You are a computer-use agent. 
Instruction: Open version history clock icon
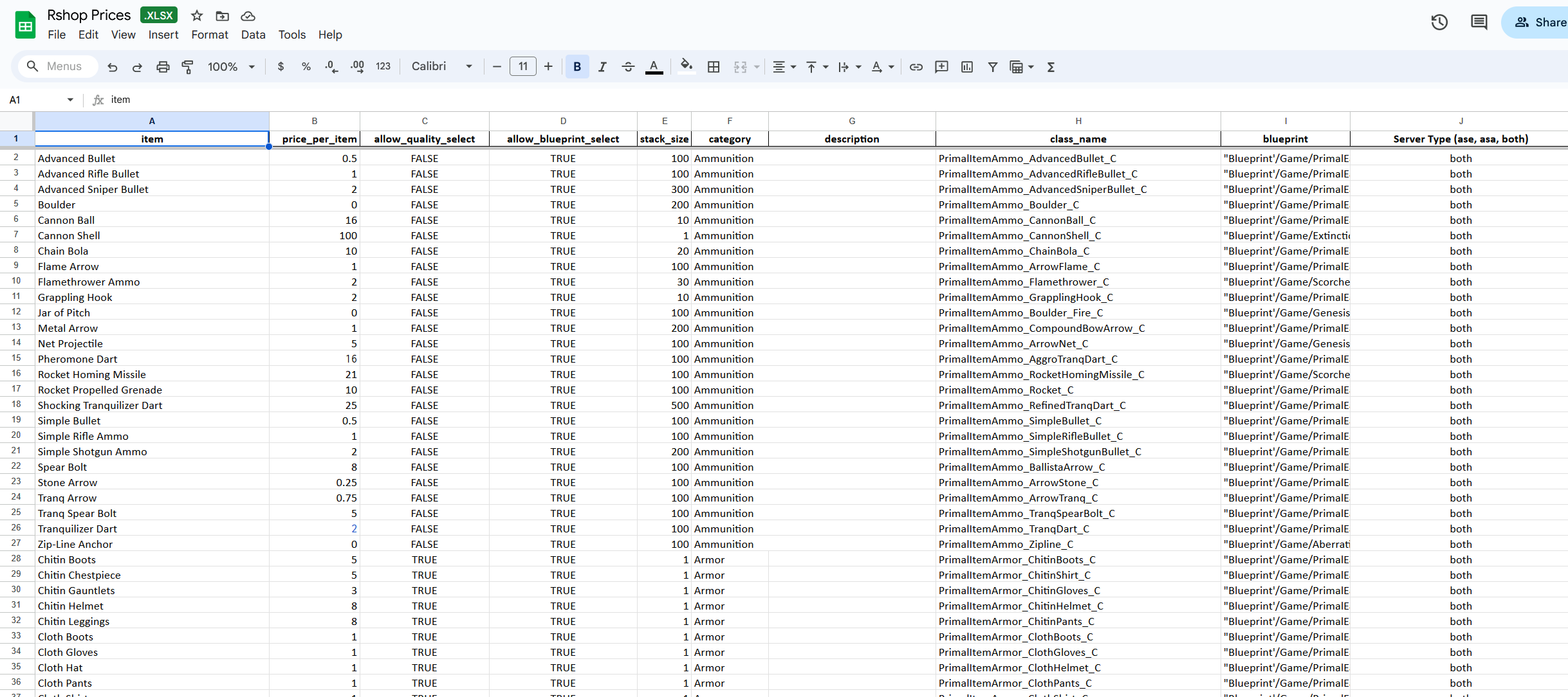pyautogui.click(x=1439, y=23)
